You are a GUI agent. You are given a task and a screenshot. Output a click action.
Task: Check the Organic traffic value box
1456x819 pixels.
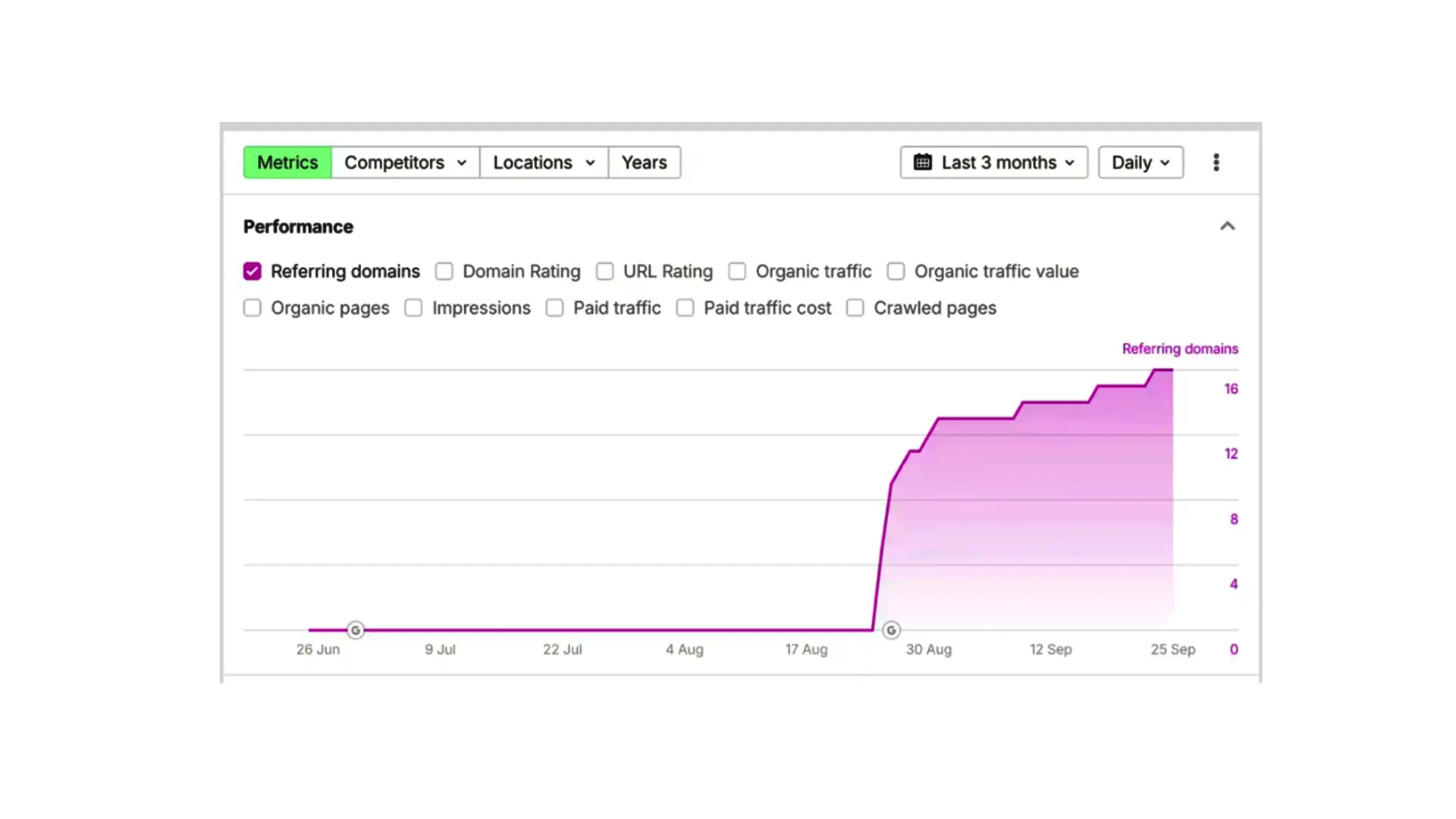[x=896, y=271]
